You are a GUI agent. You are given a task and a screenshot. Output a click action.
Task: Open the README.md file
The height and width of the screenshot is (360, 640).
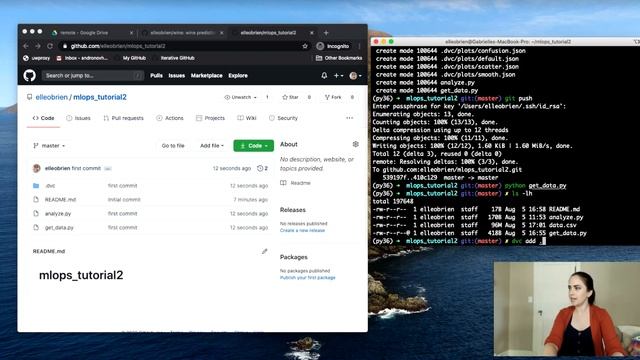pyautogui.click(x=60, y=200)
